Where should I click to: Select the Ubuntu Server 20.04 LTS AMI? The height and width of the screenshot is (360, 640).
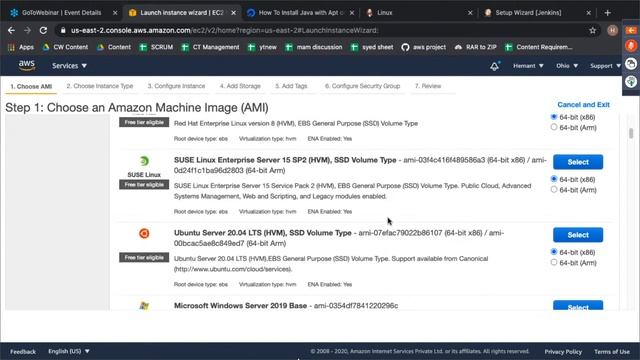click(578, 235)
